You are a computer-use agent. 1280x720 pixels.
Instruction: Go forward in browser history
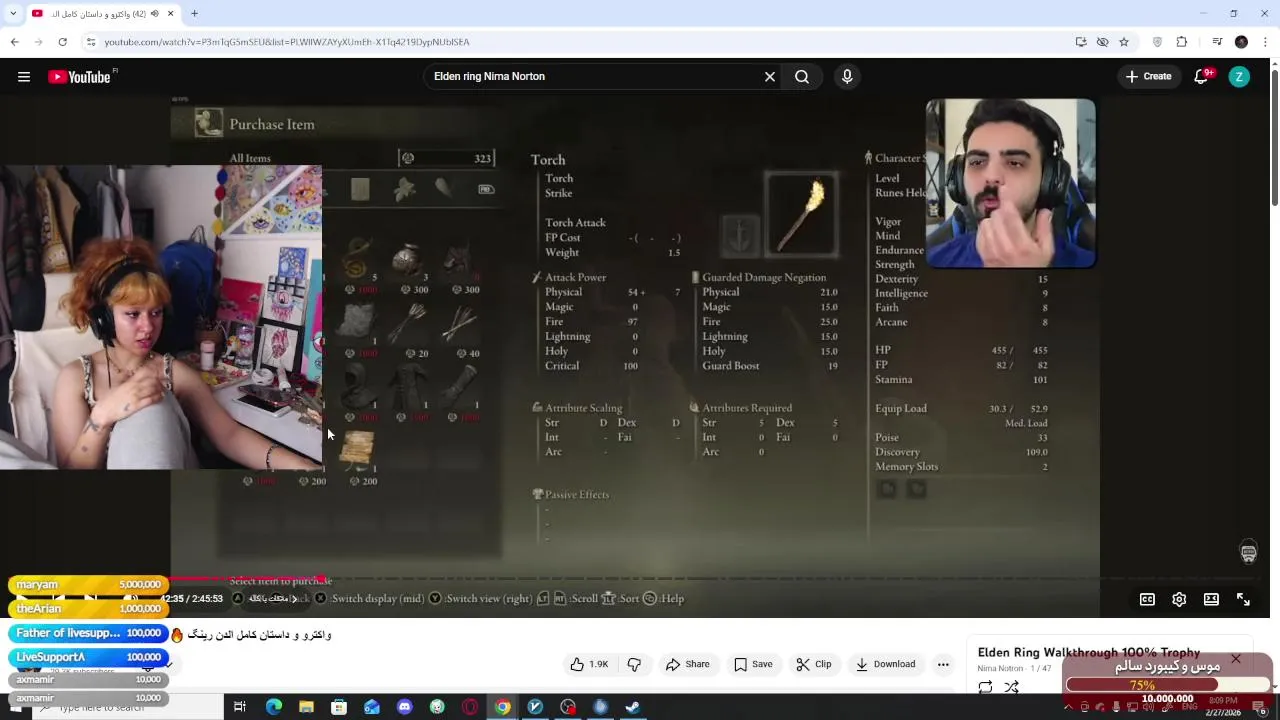[38, 42]
